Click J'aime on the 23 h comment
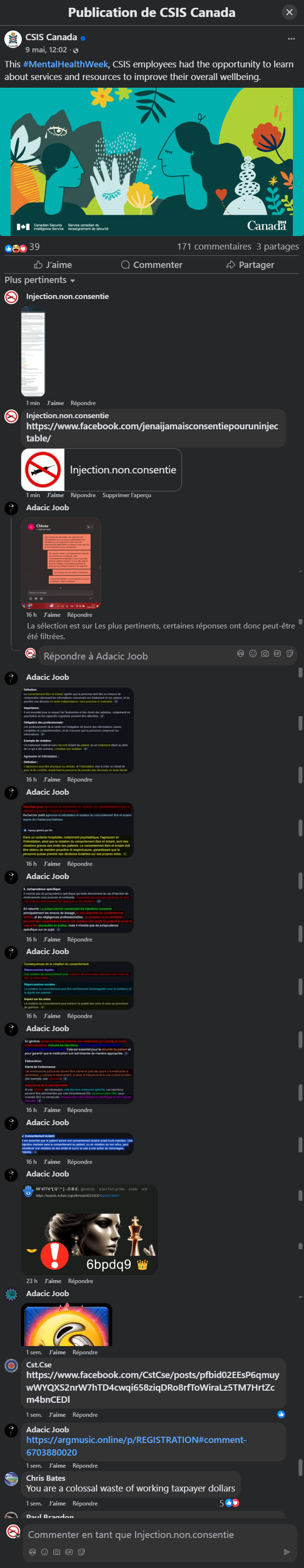The width and height of the screenshot is (304, 1568). click(53, 1281)
